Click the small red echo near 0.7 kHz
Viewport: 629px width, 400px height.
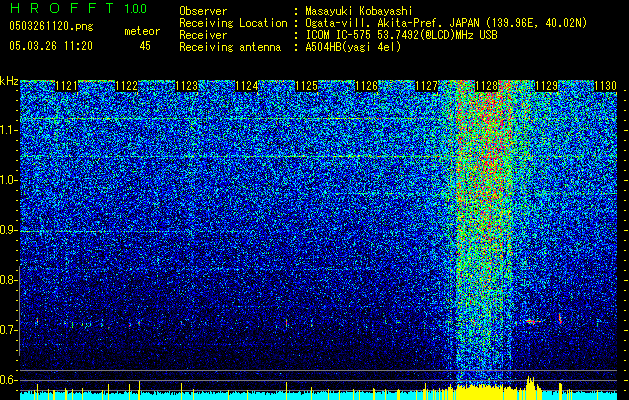[533, 321]
